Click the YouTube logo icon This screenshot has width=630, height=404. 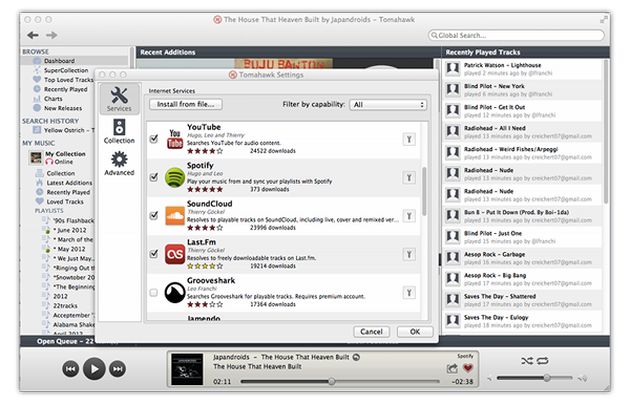point(175,139)
